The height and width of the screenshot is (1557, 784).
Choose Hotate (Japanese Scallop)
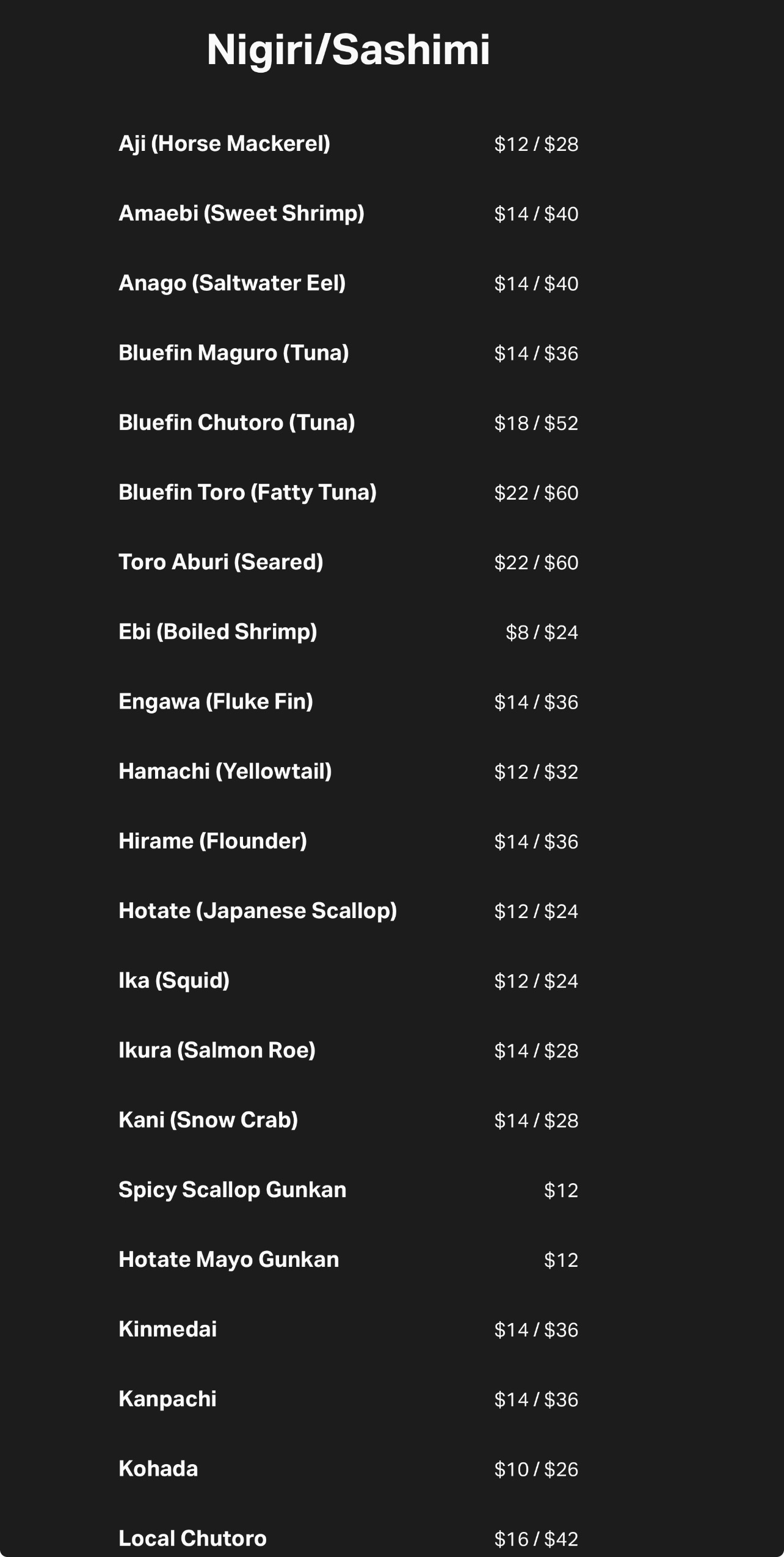pyautogui.click(x=348, y=911)
